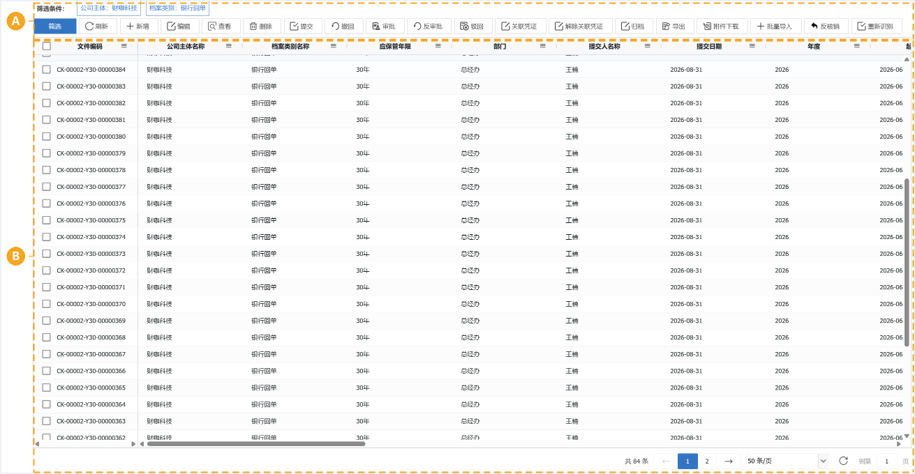Click the 反核销 reverse write-off button
This screenshot has height=474, width=915.
[x=825, y=26]
